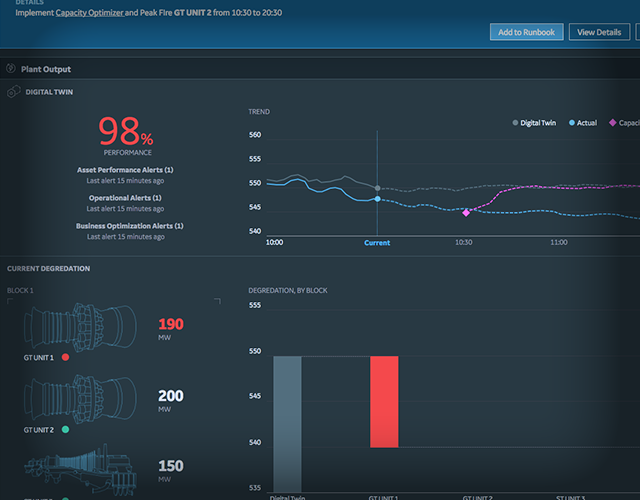This screenshot has height=500, width=640.
Task: Select the CURRENT DEGREDATION heading
Action: (x=49, y=269)
